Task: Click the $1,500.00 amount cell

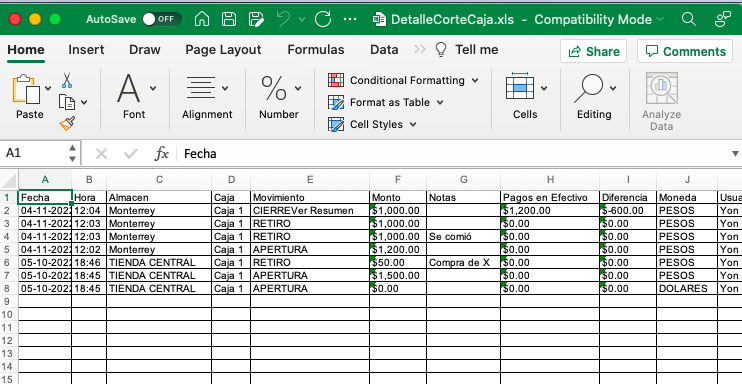Action: (x=398, y=276)
